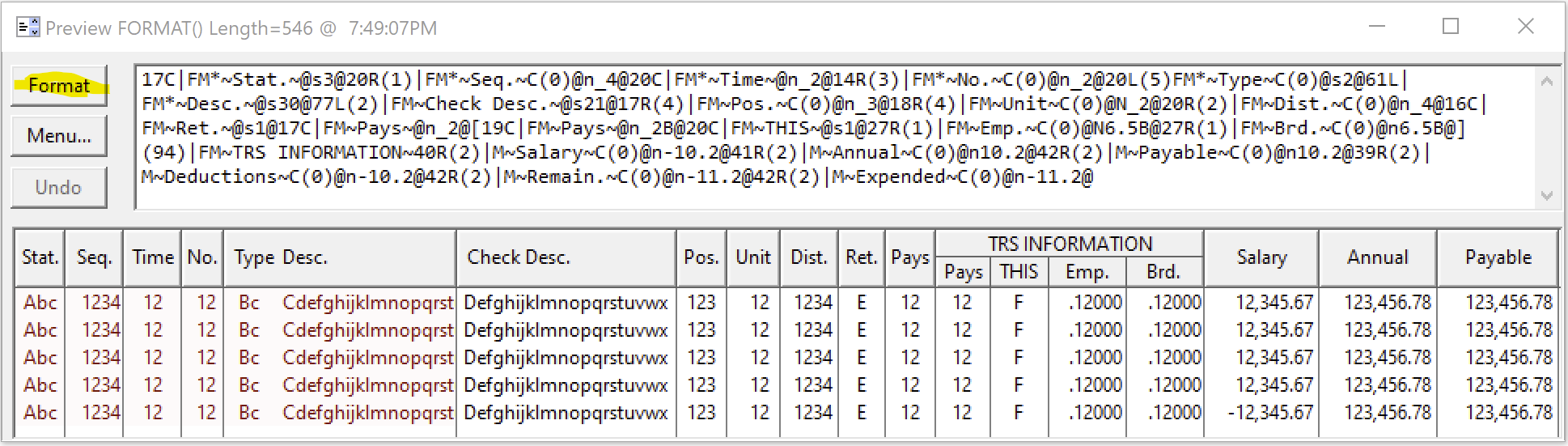1568x446 pixels.
Task: Select the Emp. sub-column header
Action: click(1087, 272)
